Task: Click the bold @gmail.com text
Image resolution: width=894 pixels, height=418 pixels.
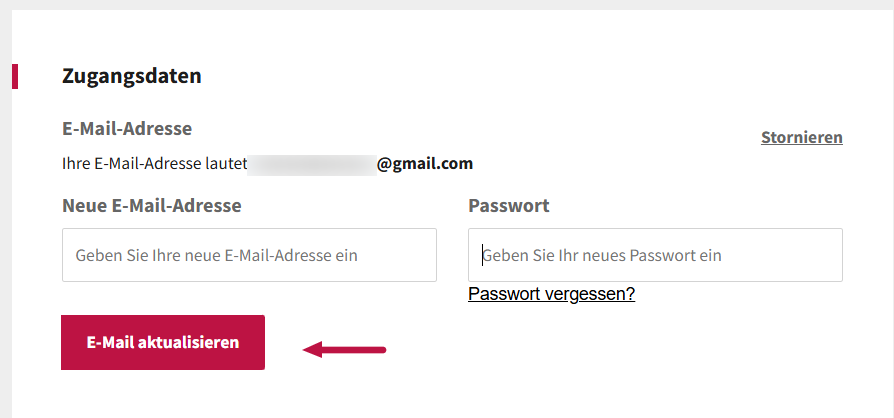Action: [425, 163]
